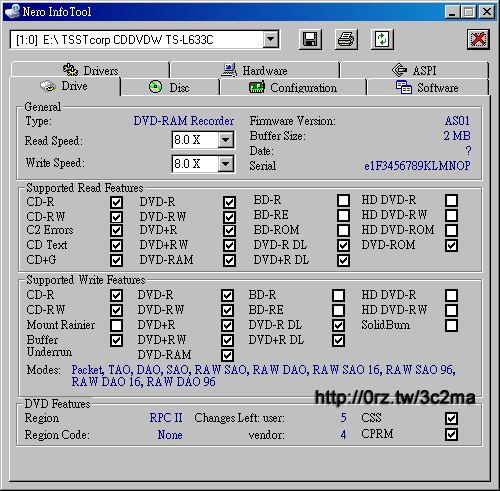Viewport: 500px width, 491px height.
Task: Toggle the CPRM checkbox
Action: [x=451, y=434]
